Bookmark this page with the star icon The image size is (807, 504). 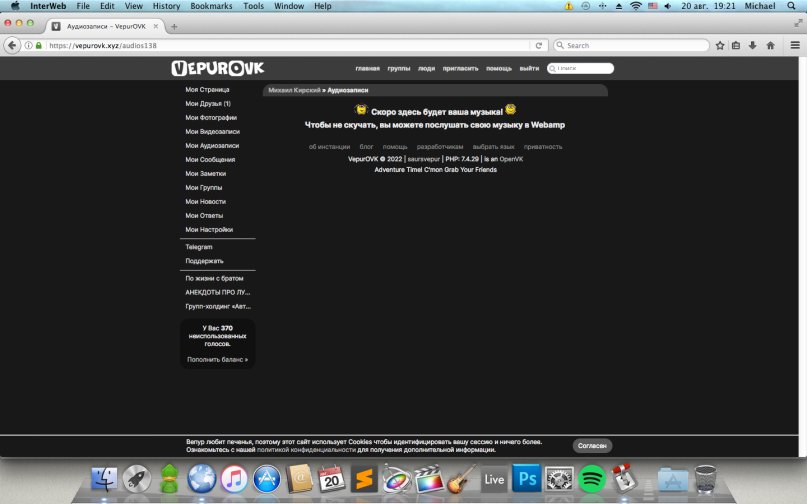pos(720,45)
